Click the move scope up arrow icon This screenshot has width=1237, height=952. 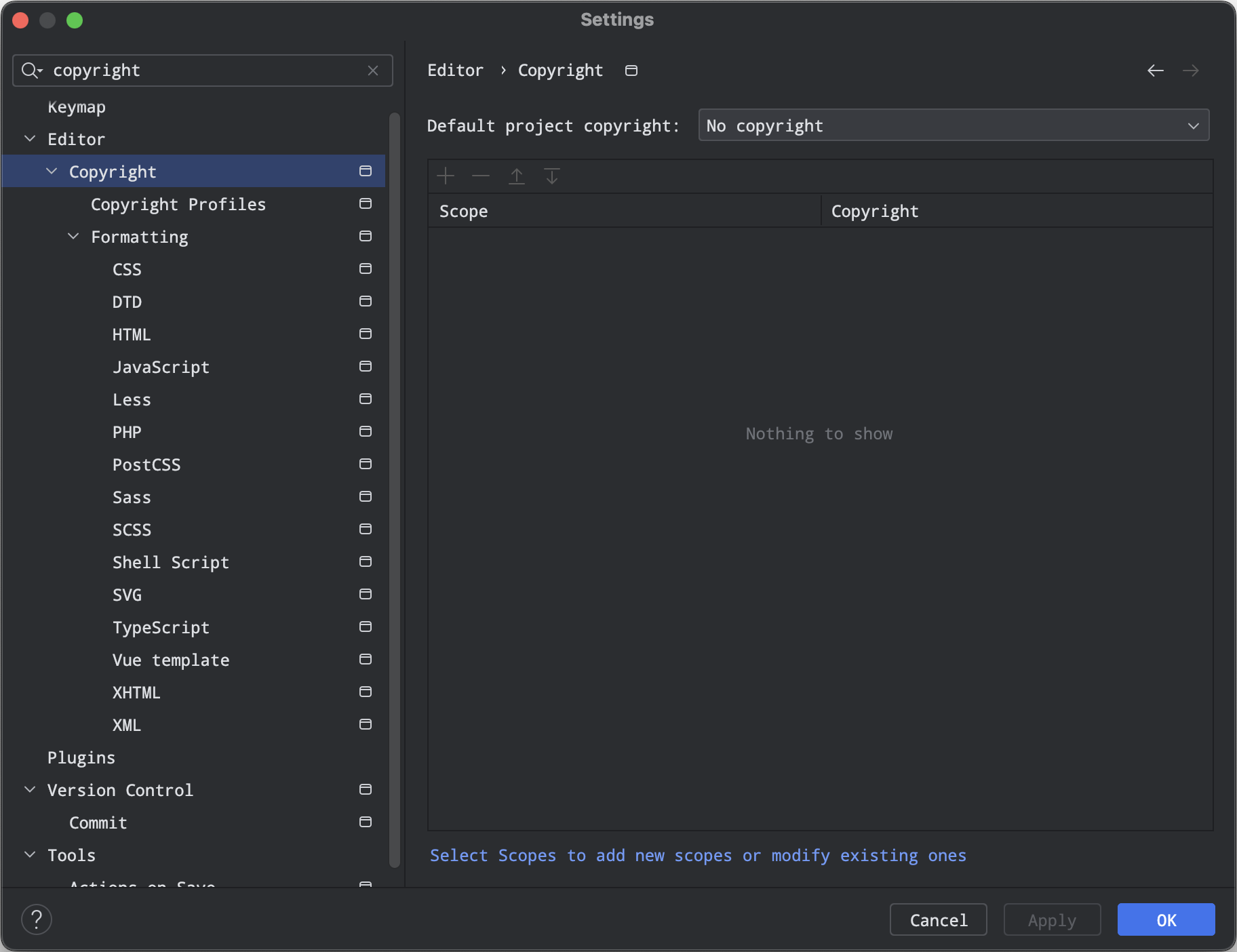517,176
